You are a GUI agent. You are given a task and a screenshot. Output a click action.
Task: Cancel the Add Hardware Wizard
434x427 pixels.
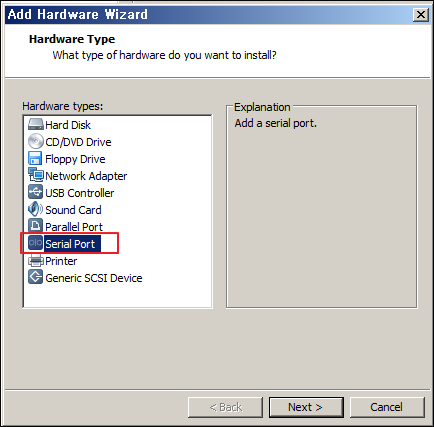[387, 407]
